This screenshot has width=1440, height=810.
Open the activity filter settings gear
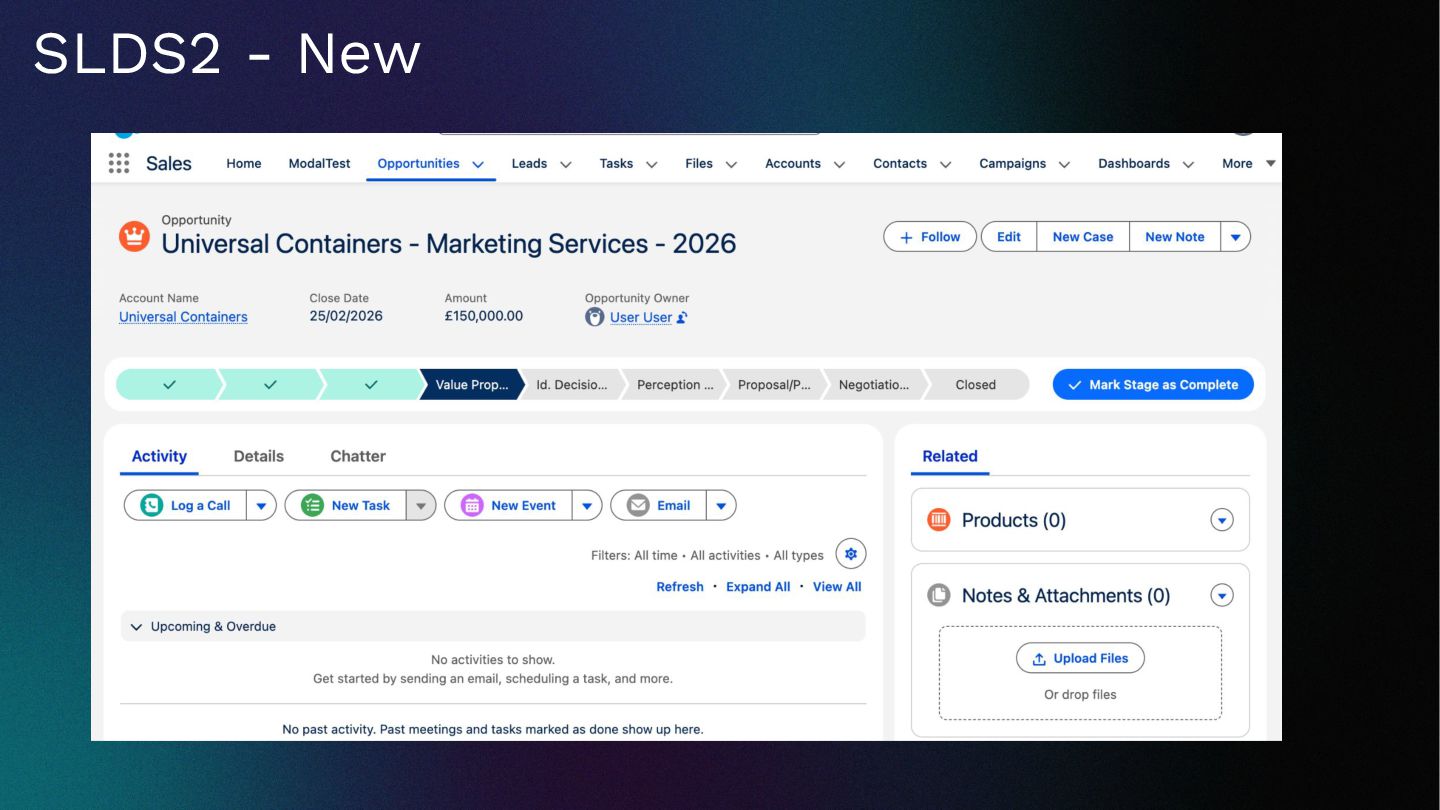pyautogui.click(x=851, y=554)
